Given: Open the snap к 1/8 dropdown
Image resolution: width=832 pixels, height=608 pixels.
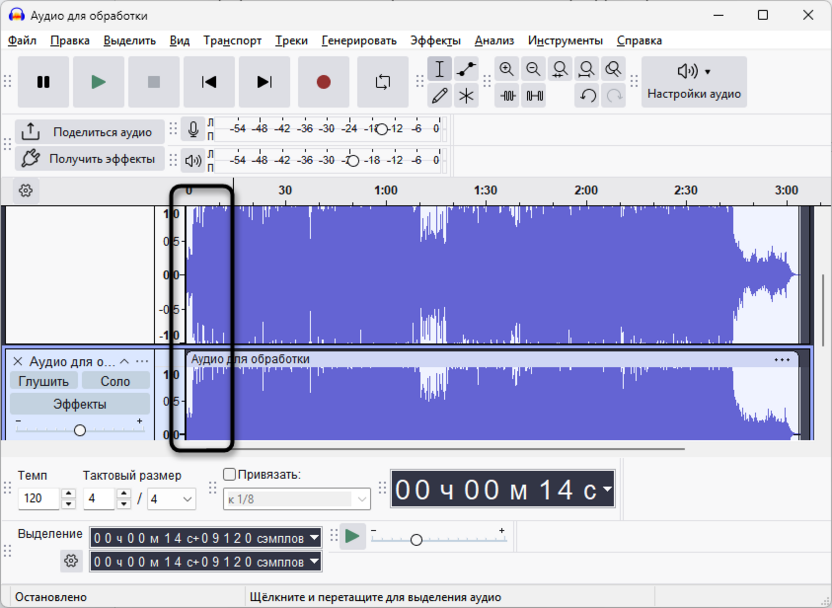Looking at the screenshot, I should tap(297, 499).
